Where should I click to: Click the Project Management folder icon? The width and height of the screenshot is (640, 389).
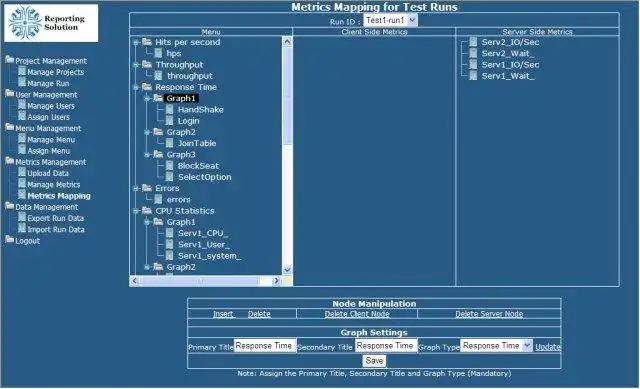pyautogui.click(x=10, y=60)
